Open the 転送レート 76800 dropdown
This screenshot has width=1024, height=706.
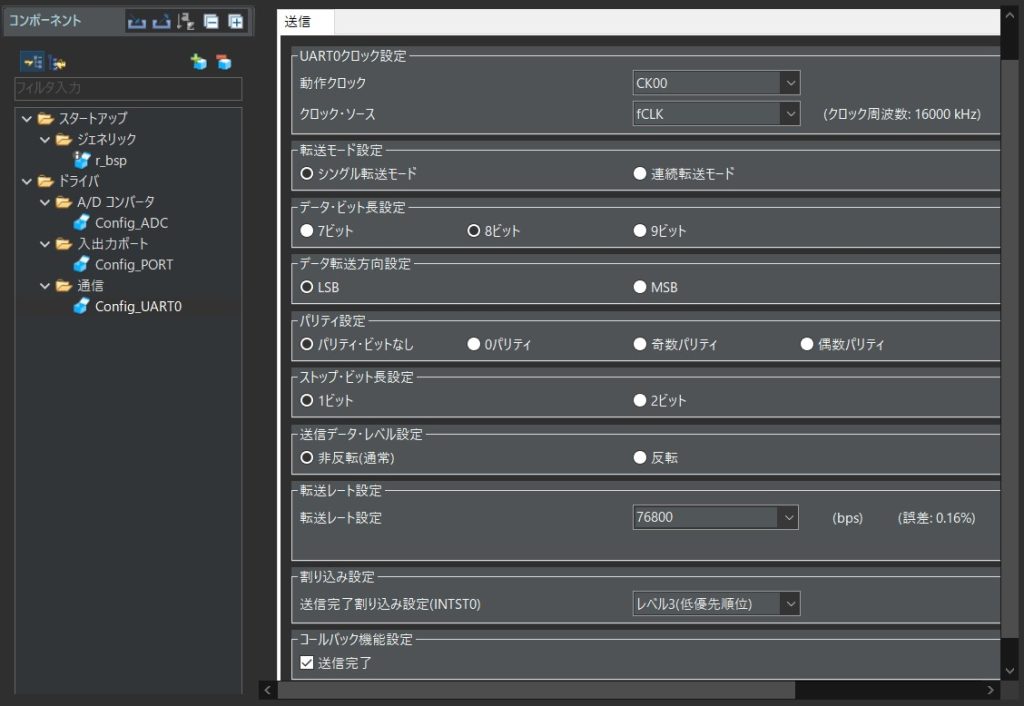coord(716,518)
